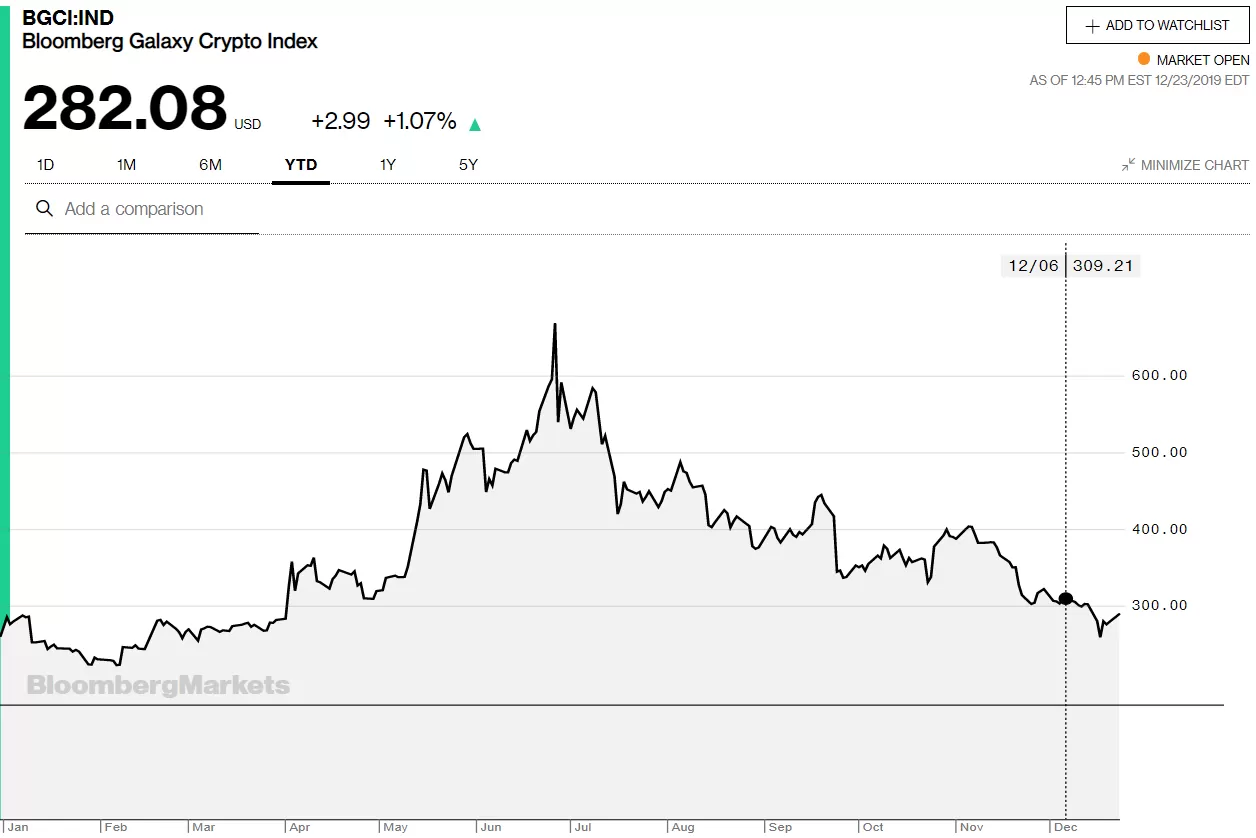Switch to the 1Y chart range
This screenshot has height=838, width=1256.
click(388, 165)
